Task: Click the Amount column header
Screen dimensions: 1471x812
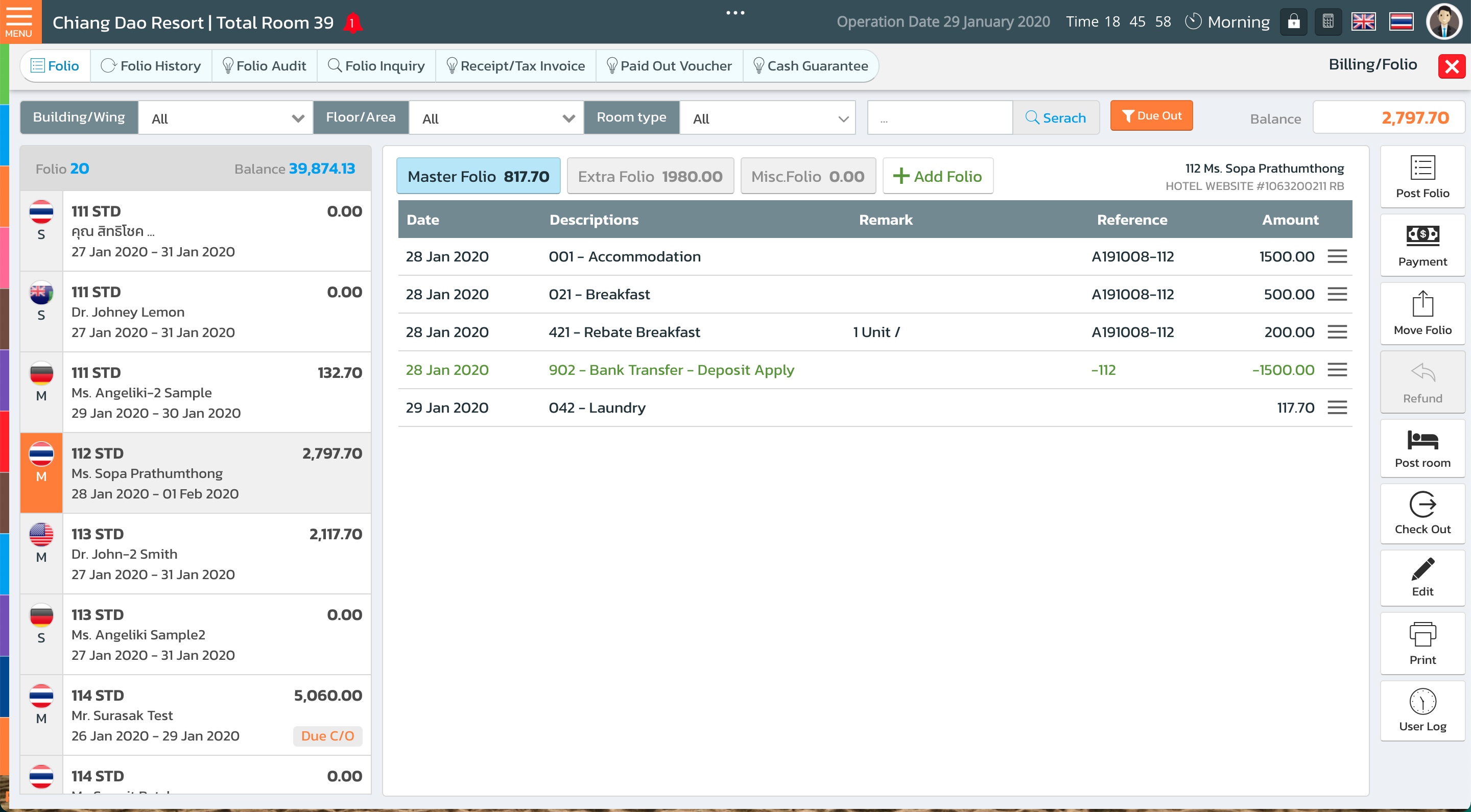Action: pyautogui.click(x=1290, y=220)
